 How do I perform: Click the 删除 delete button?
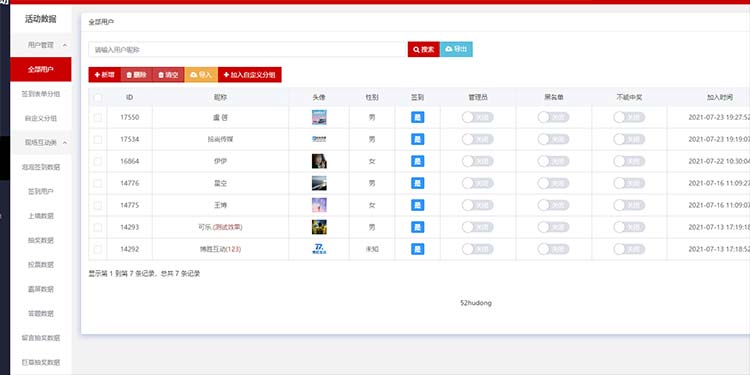(136, 75)
